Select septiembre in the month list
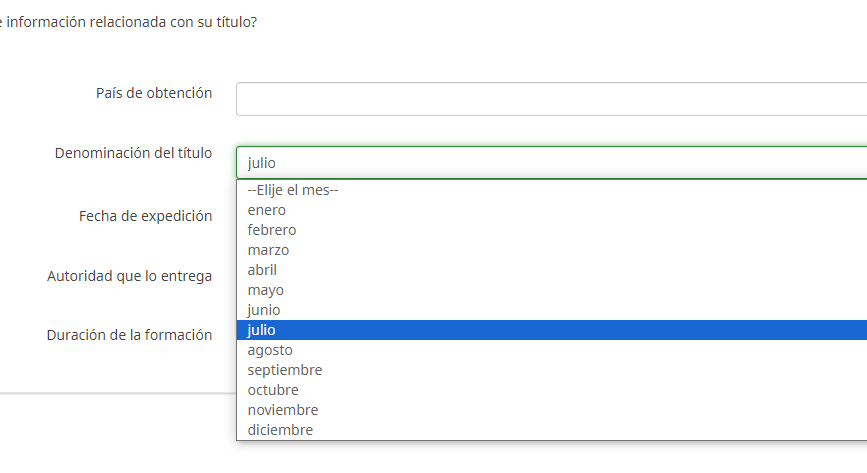The width and height of the screenshot is (867, 473). point(285,370)
